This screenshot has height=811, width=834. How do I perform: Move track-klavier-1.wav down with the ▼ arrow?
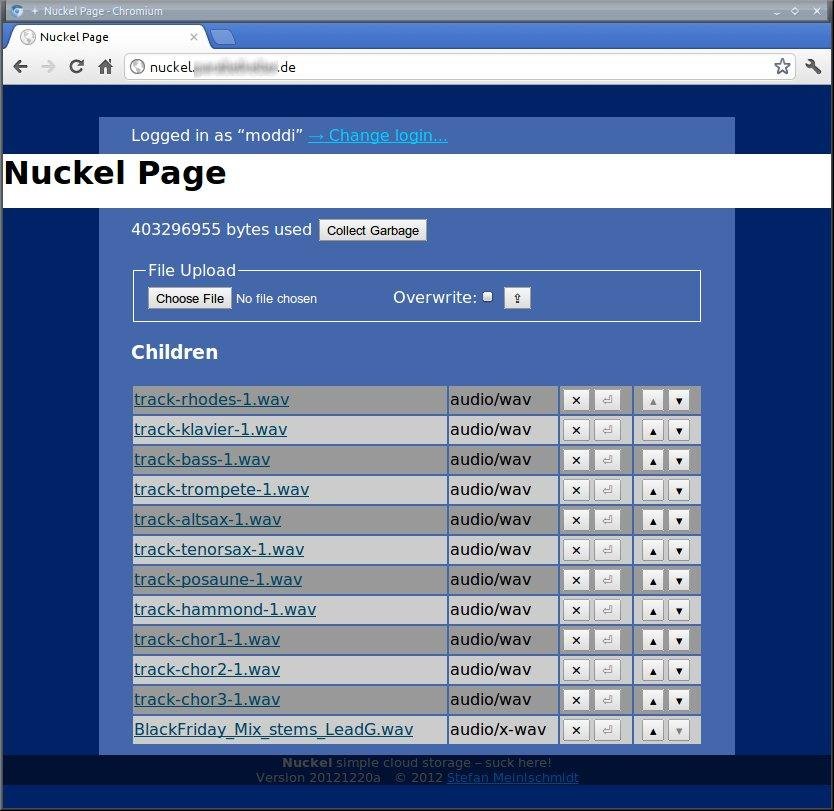point(680,429)
